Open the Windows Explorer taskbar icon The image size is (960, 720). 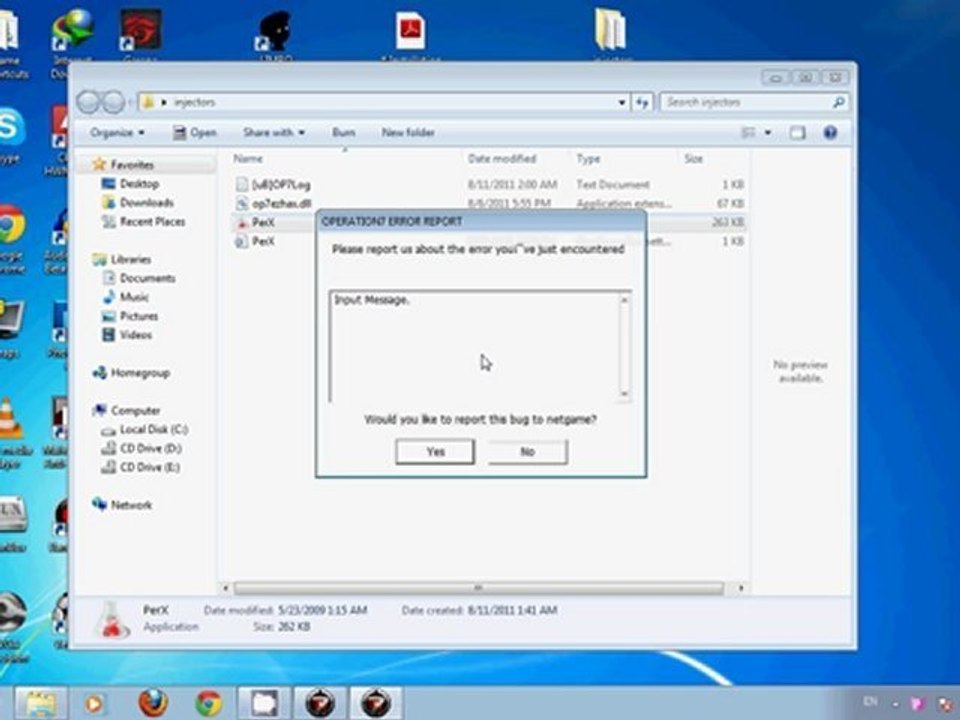(40, 703)
